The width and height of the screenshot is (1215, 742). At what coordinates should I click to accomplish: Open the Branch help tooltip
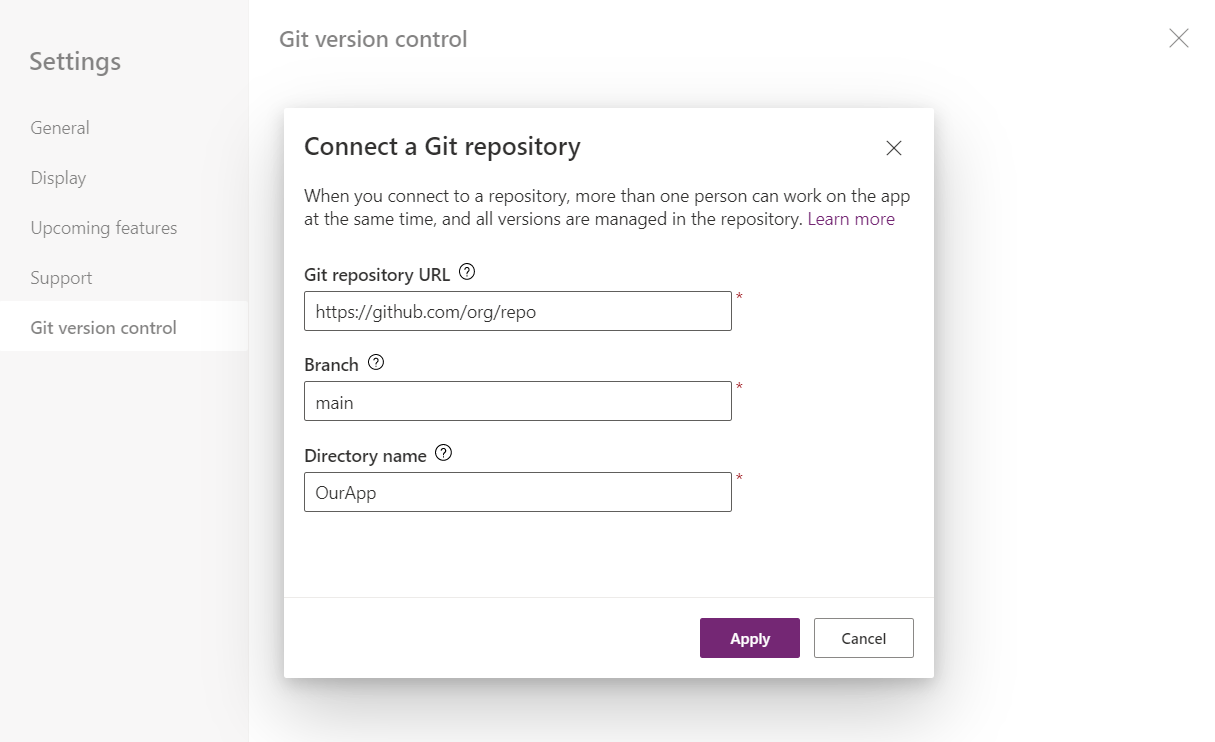pos(375,363)
